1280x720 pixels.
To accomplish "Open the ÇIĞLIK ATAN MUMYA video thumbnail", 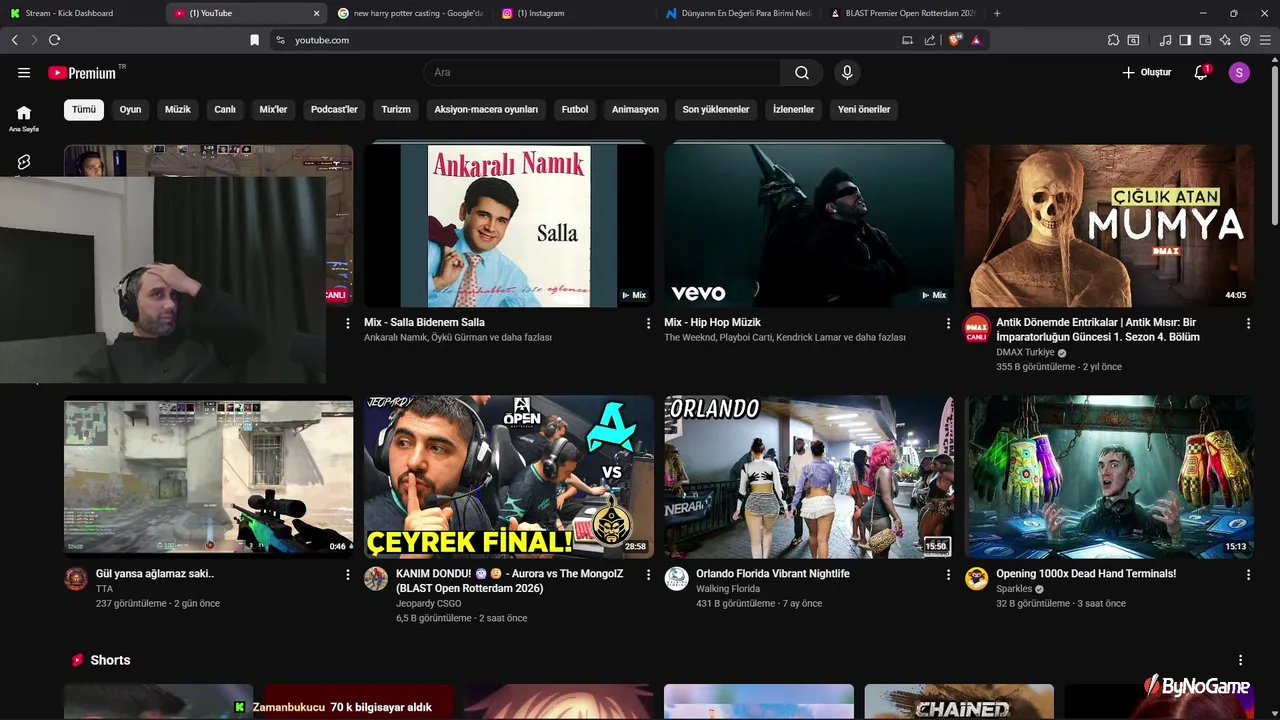I will [x=1109, y=226].
